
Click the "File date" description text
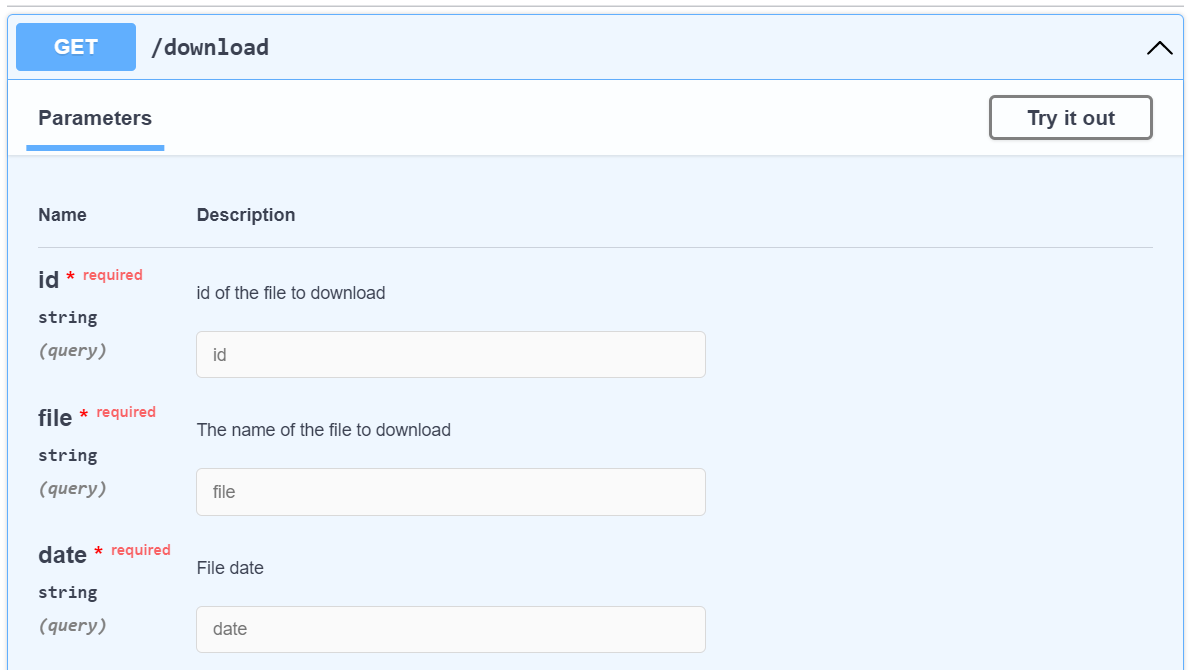(230, 568)
